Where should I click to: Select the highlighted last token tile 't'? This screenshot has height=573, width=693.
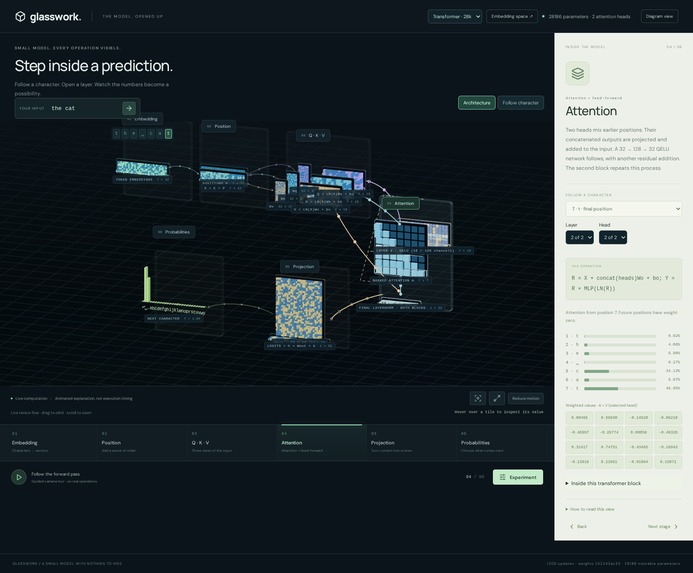(168, 134)
